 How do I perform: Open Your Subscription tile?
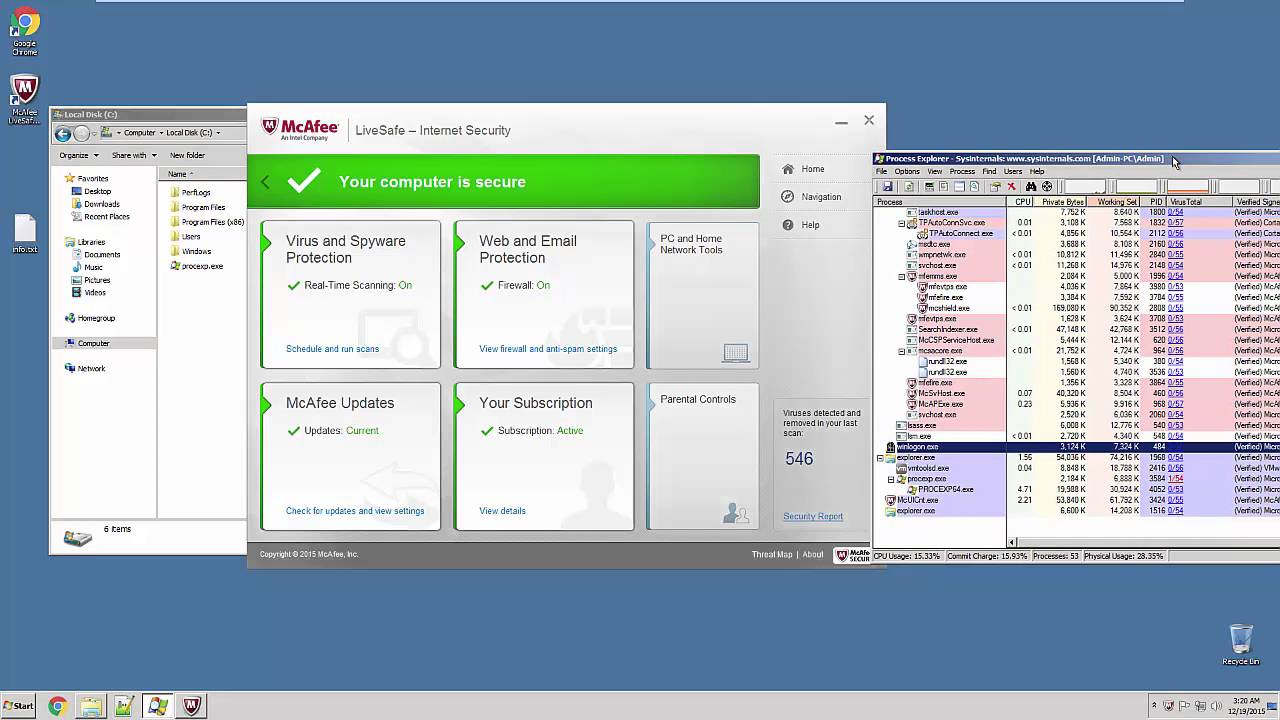[x=543, y=455]
